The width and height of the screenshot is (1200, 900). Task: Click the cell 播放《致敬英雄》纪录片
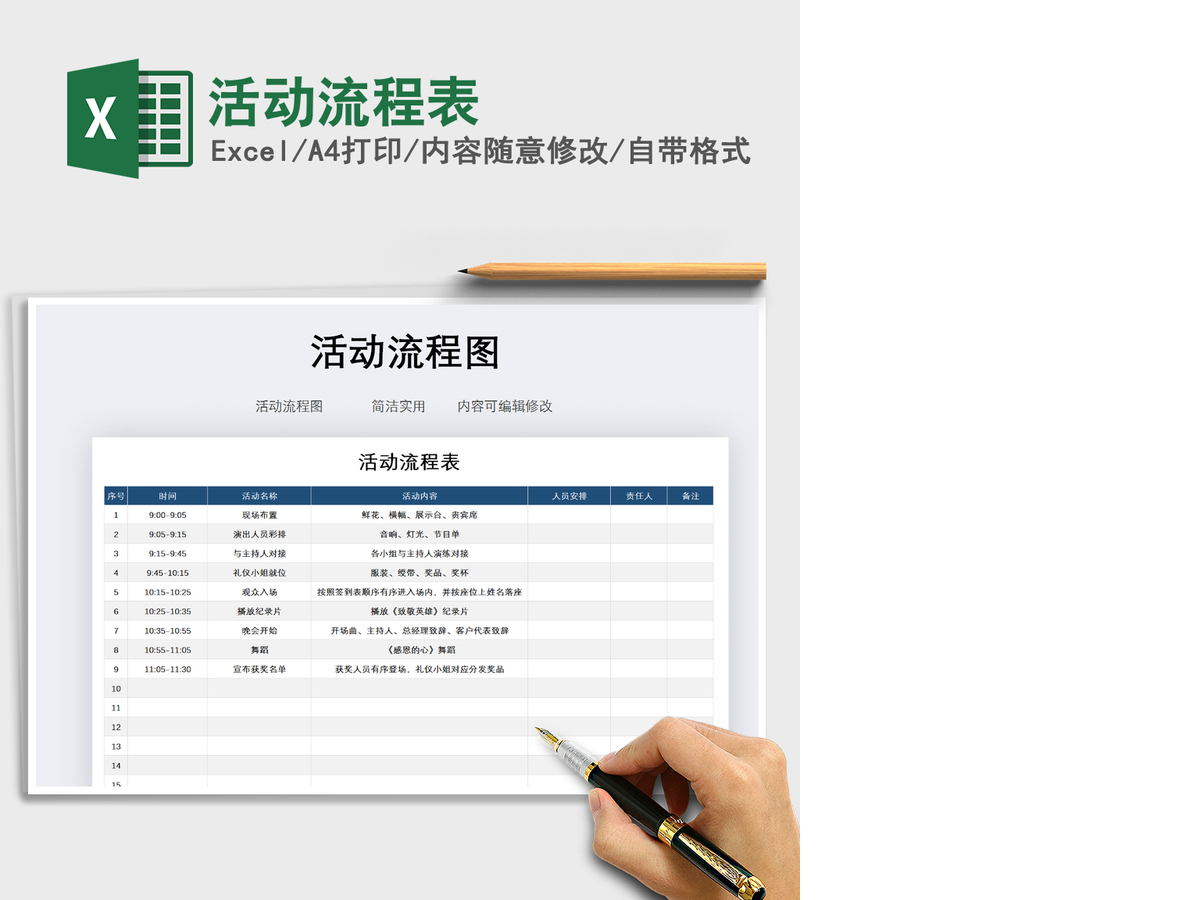tap(419, 611)
